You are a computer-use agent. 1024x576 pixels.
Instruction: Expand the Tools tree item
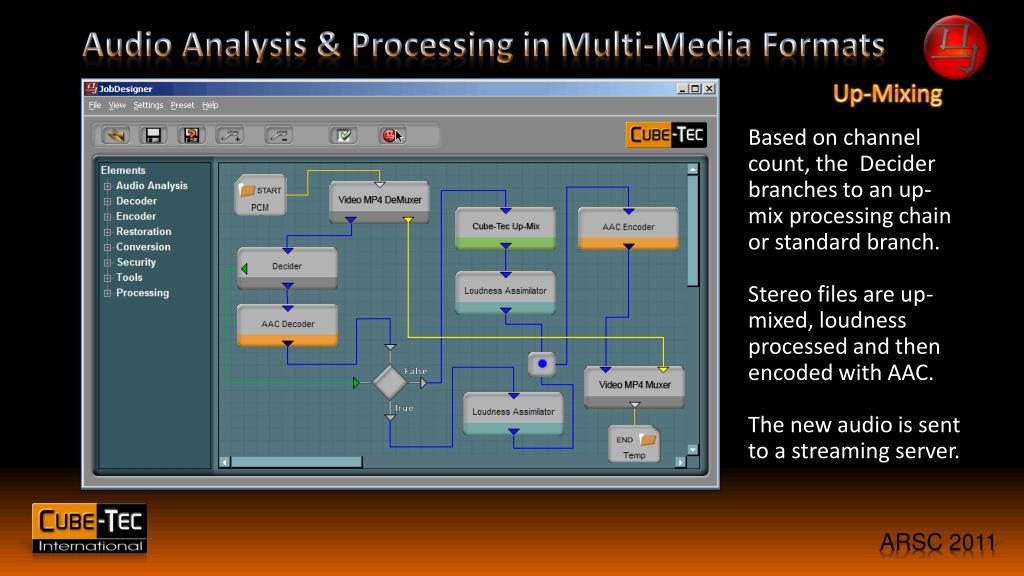click(x=107, y=278)
